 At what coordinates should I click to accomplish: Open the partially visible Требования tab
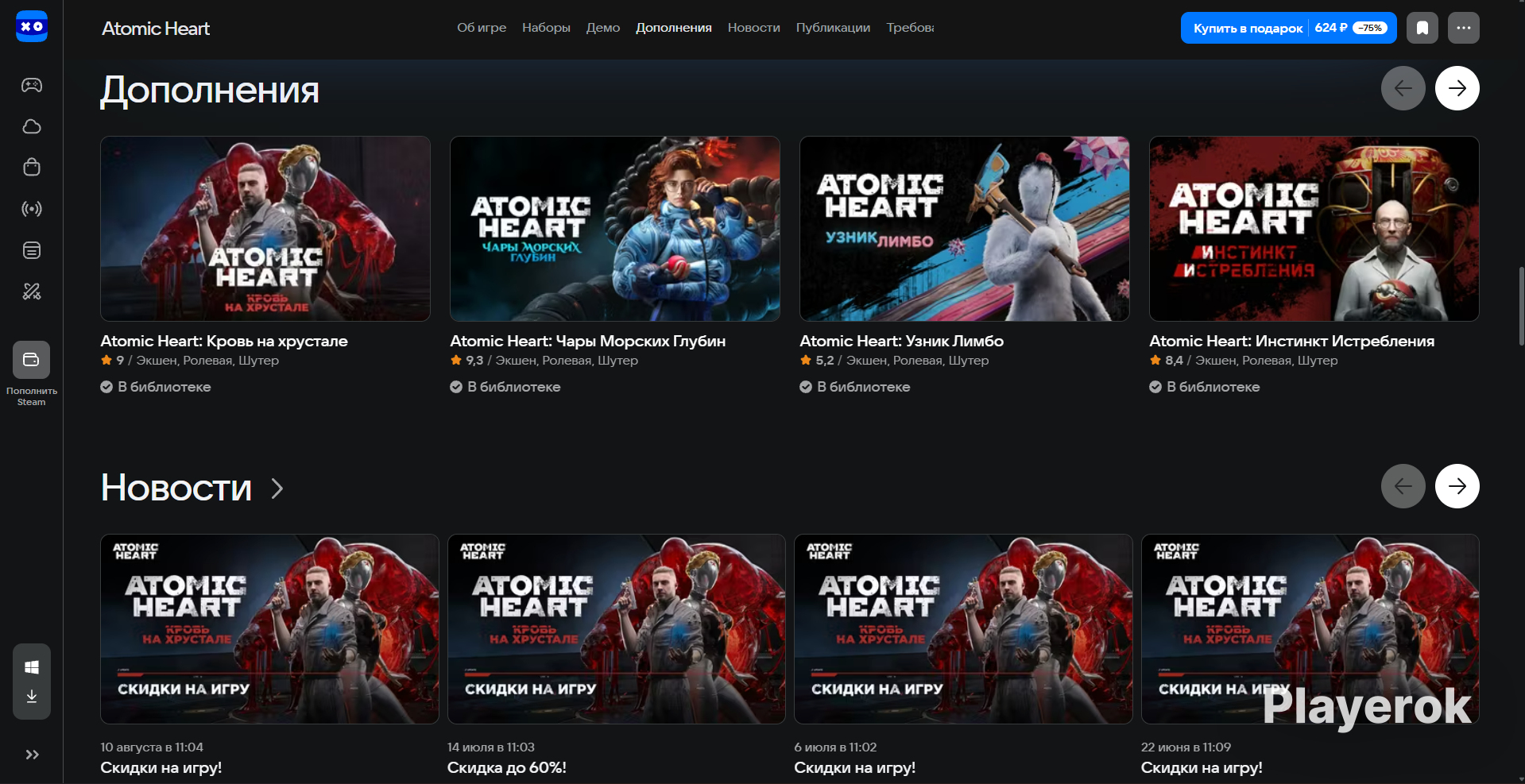[x=910, y=28]
